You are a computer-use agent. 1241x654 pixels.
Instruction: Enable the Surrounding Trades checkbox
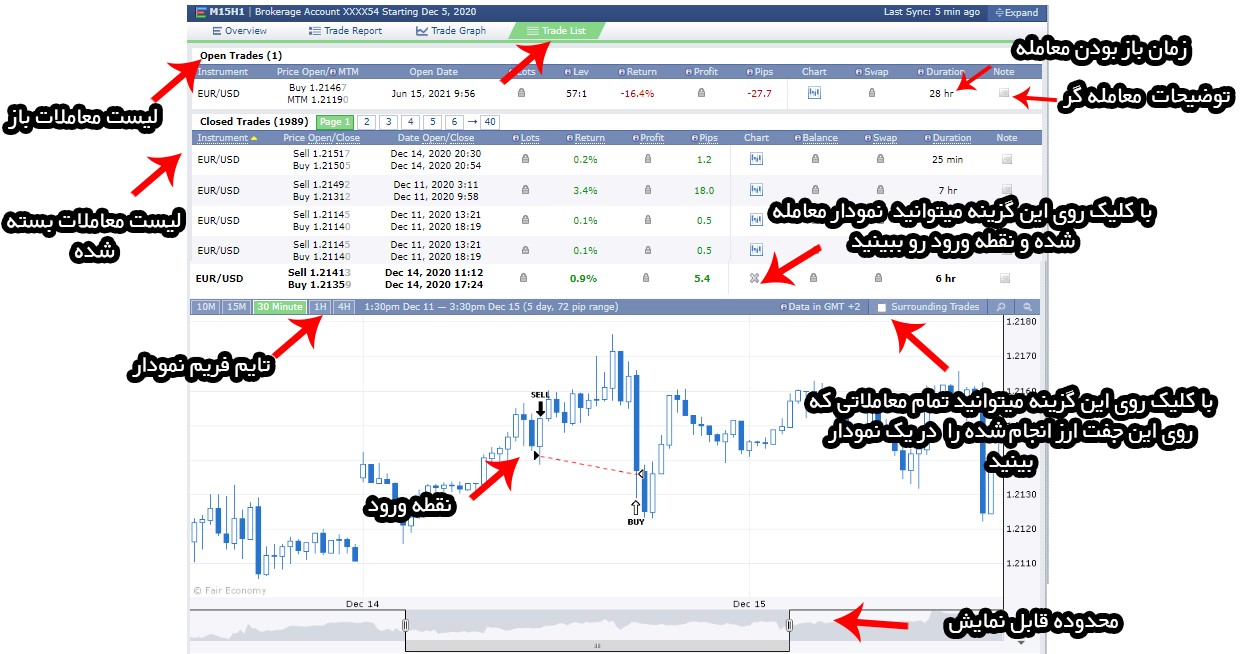click(x=881, y=308)
